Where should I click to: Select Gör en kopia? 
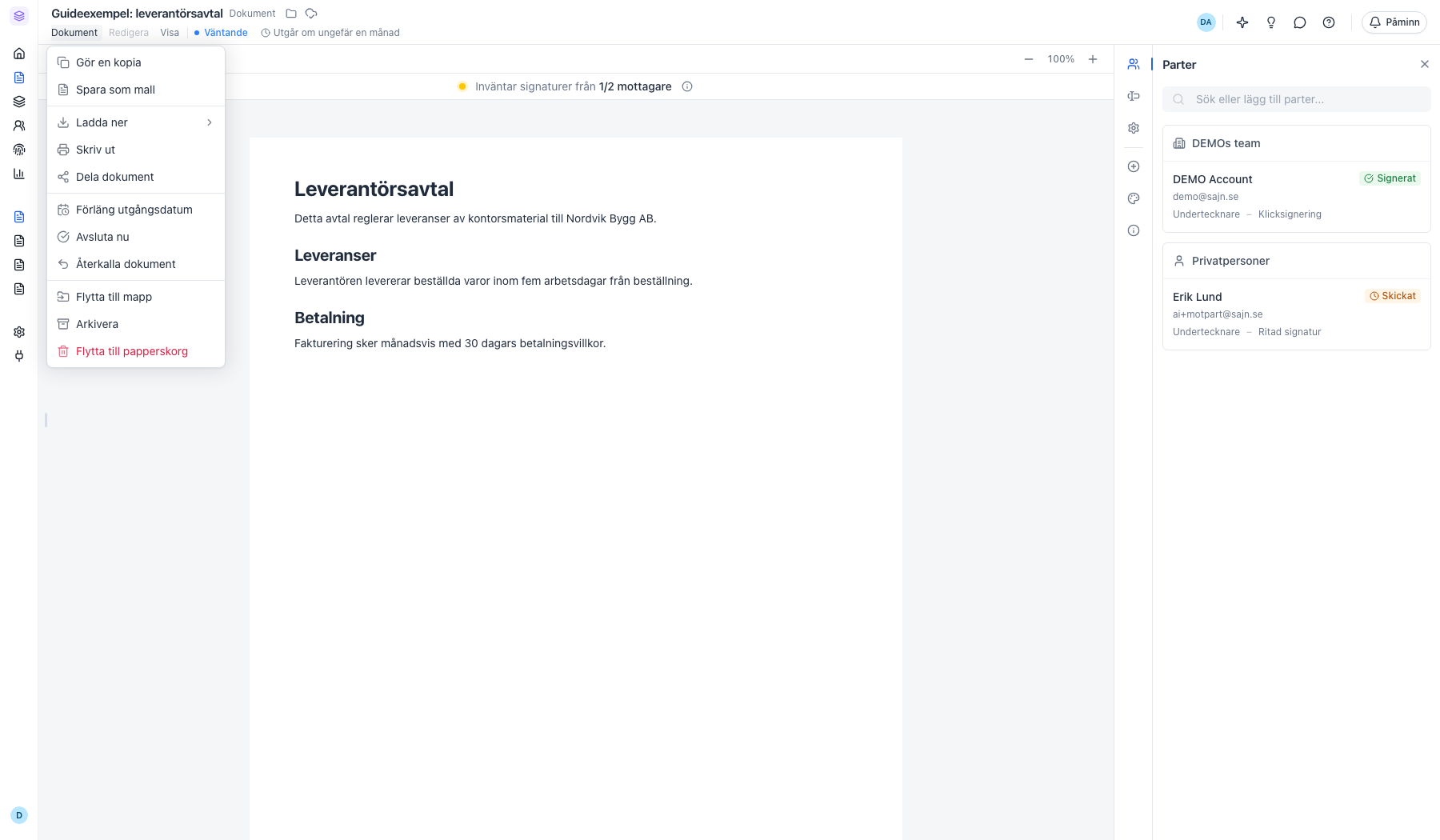click(x=136, y=62)
